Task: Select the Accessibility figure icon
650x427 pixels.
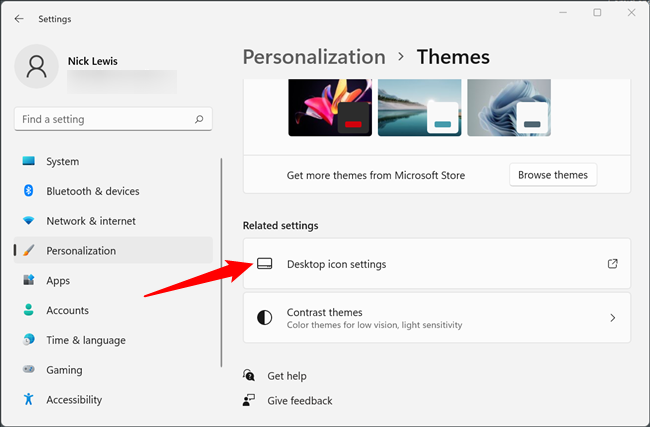Action: [x=28, y=400]
